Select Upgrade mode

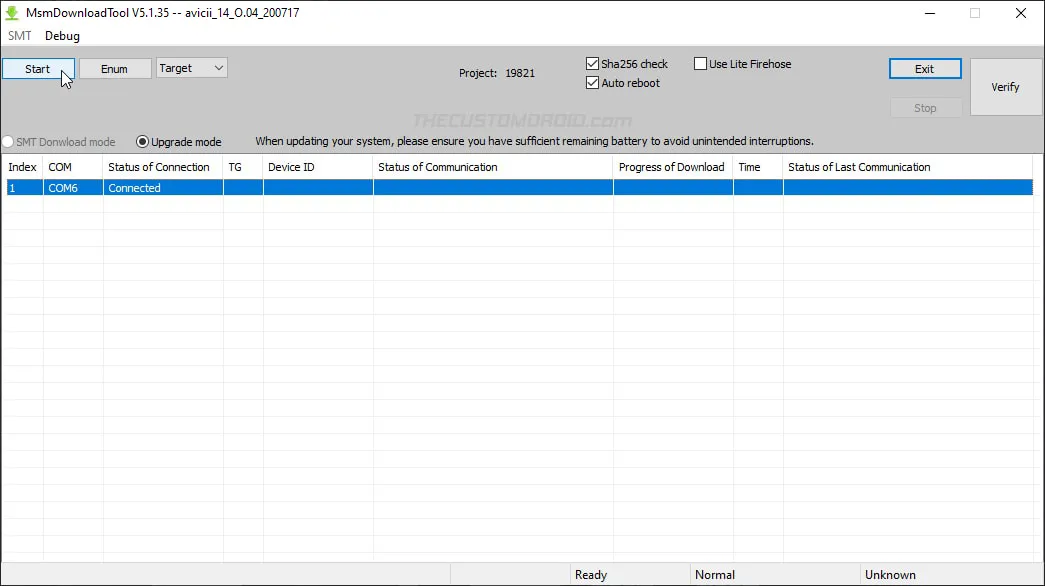(x=142, y=141)
